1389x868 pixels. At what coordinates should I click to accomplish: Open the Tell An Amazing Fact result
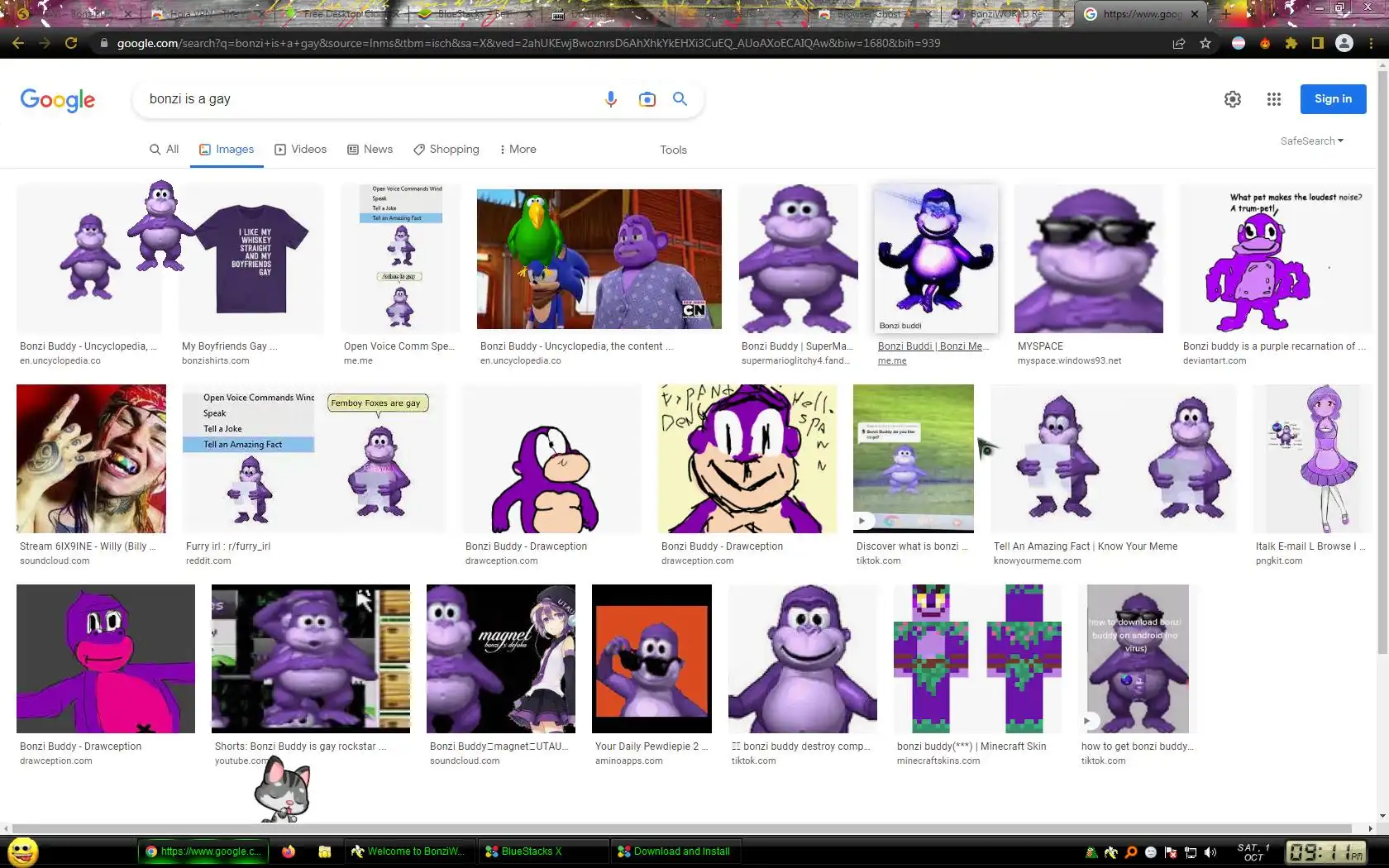(x=1086, y=546)
